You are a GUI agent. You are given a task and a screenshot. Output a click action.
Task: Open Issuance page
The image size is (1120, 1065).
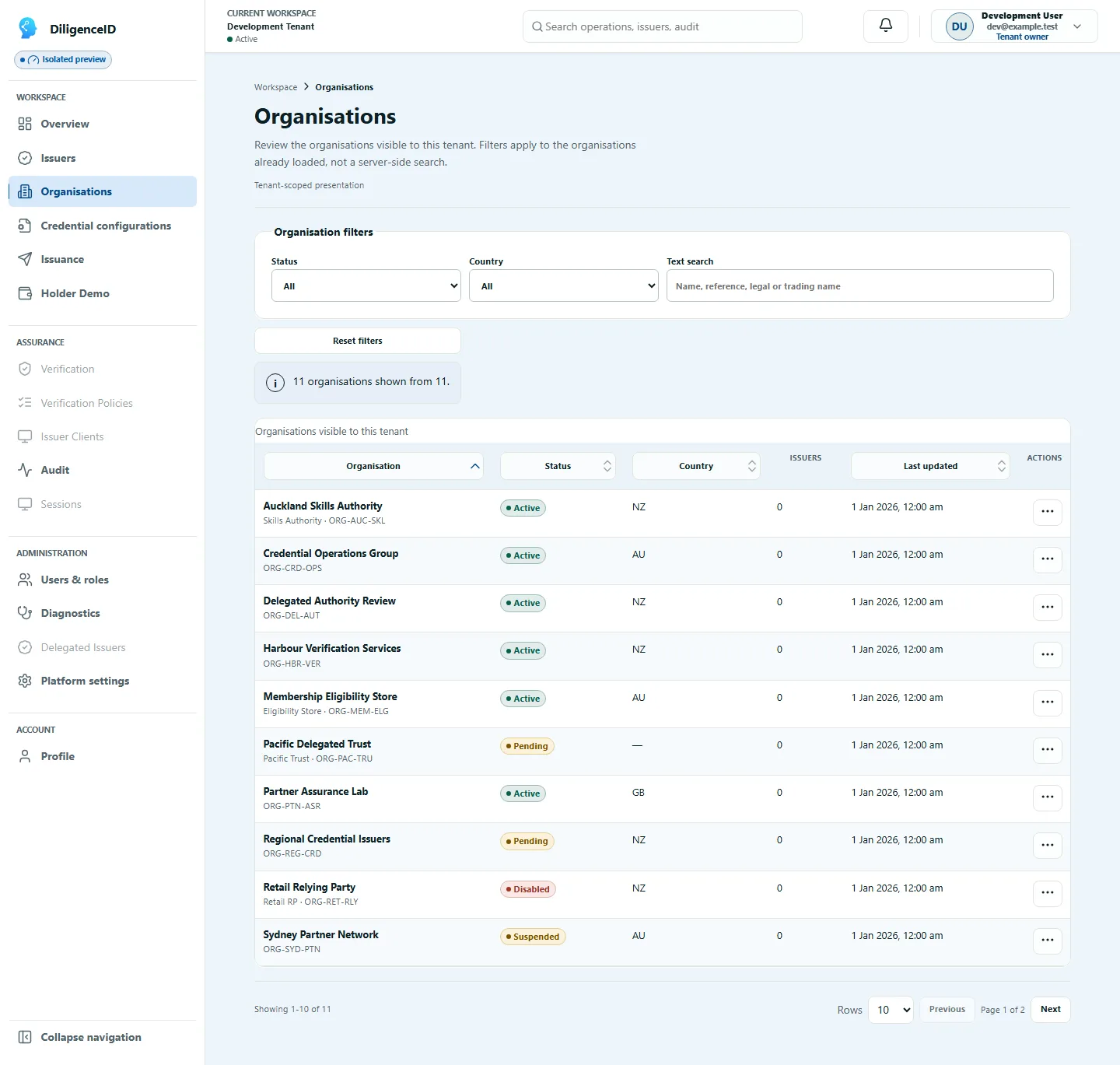point(103,259)
